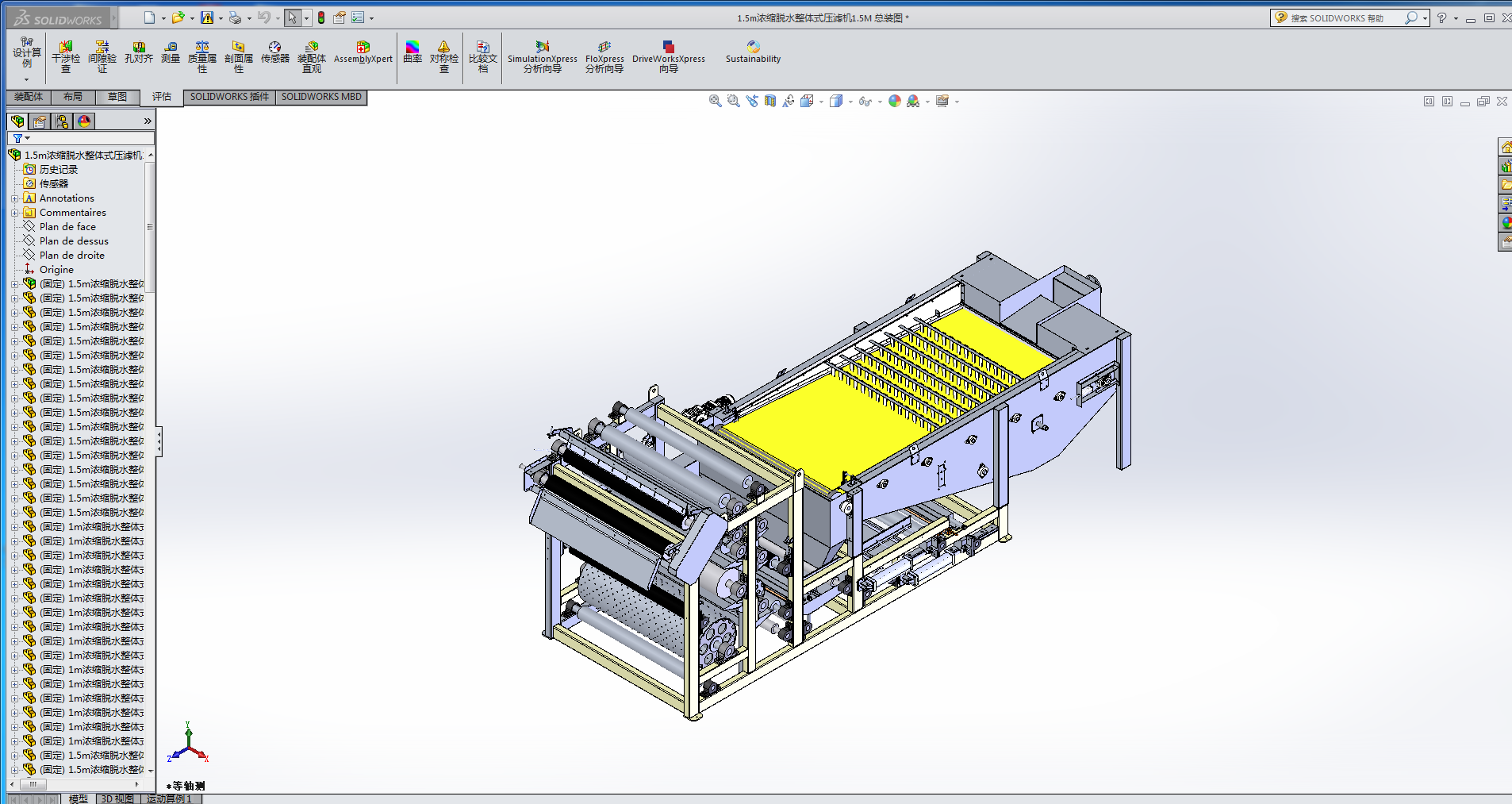Image resolution: width=1512 pixels, height=804 pixels.
Task: Click the 曲率 curvature display icon
Action: click(413, 52)
